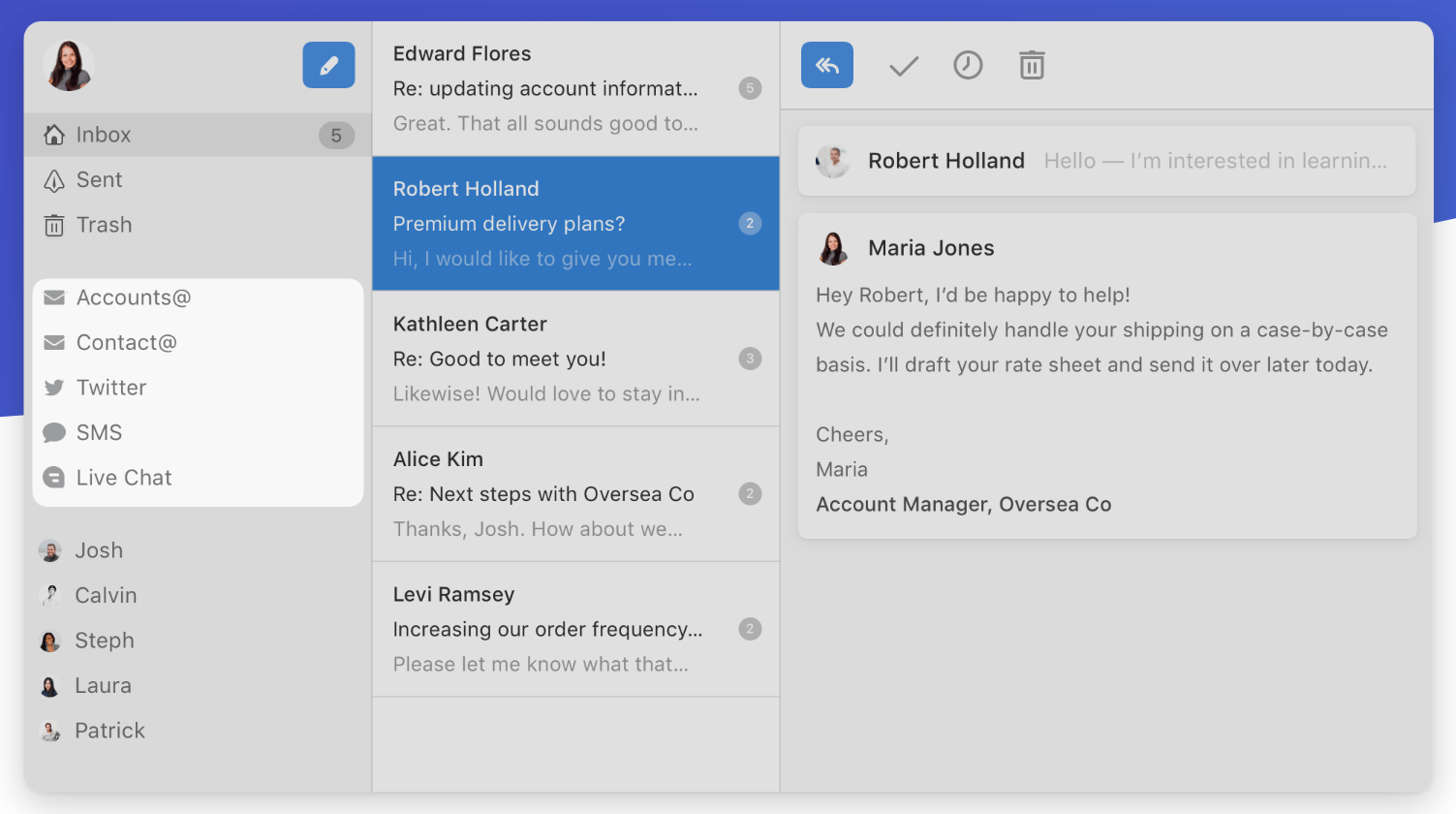Open Kathleen Carter's Good to meet you thread
This screenshot has height=814, width=1456.
click(575, 359)
